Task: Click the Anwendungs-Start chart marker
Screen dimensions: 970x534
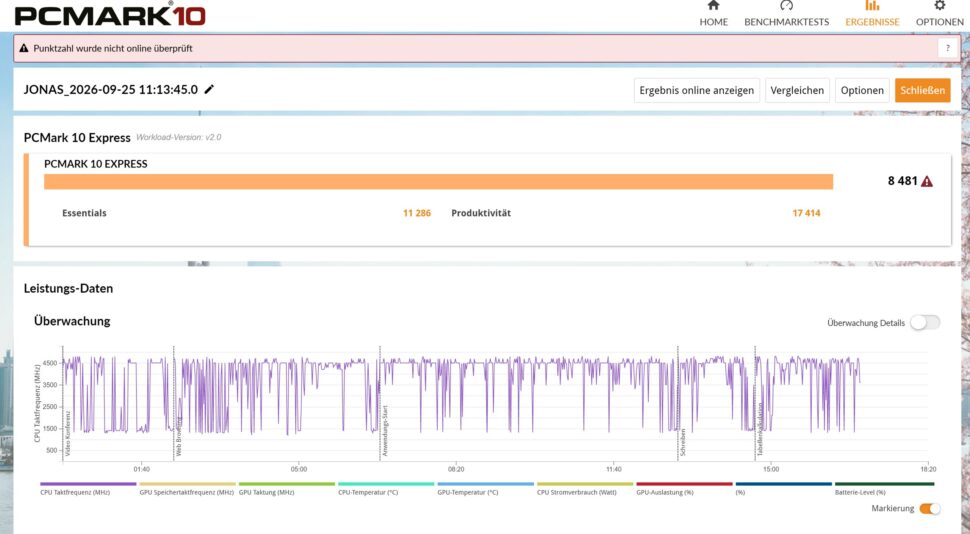Action: click(385, 431)
